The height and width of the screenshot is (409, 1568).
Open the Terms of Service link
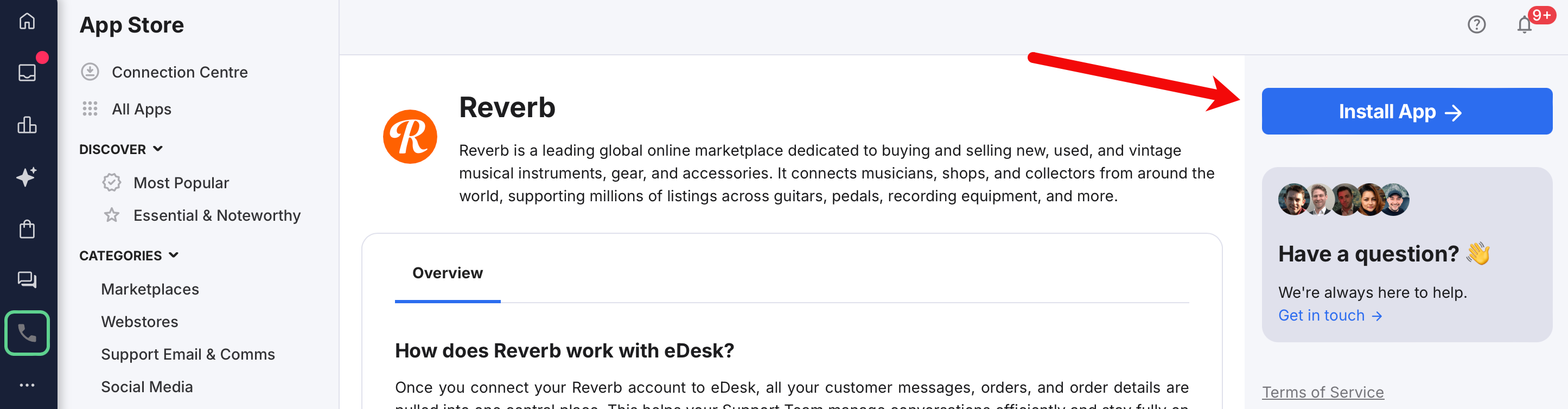(1323, 392)
